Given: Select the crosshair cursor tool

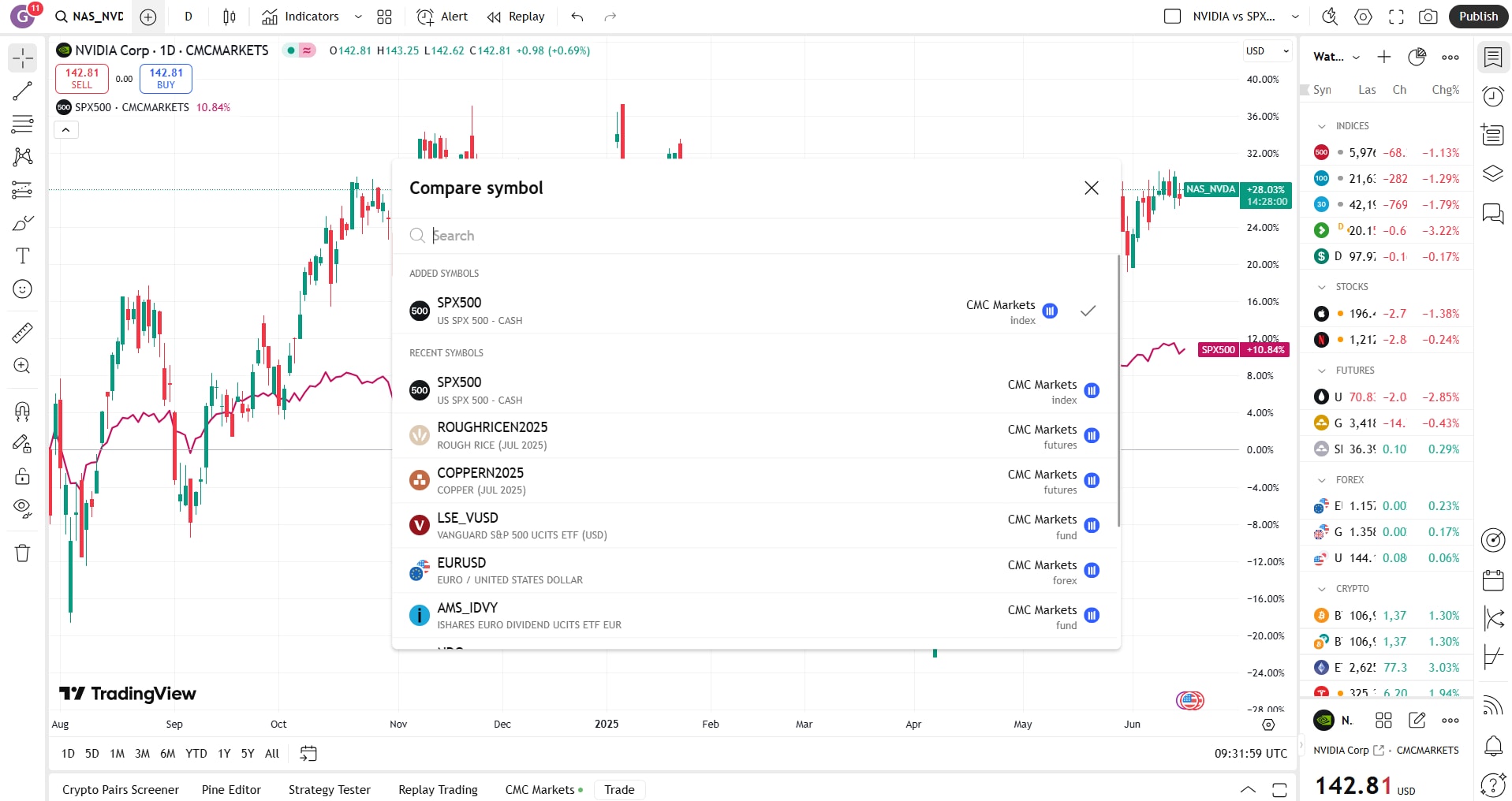Looking at the screenshot, I should 23,58.
